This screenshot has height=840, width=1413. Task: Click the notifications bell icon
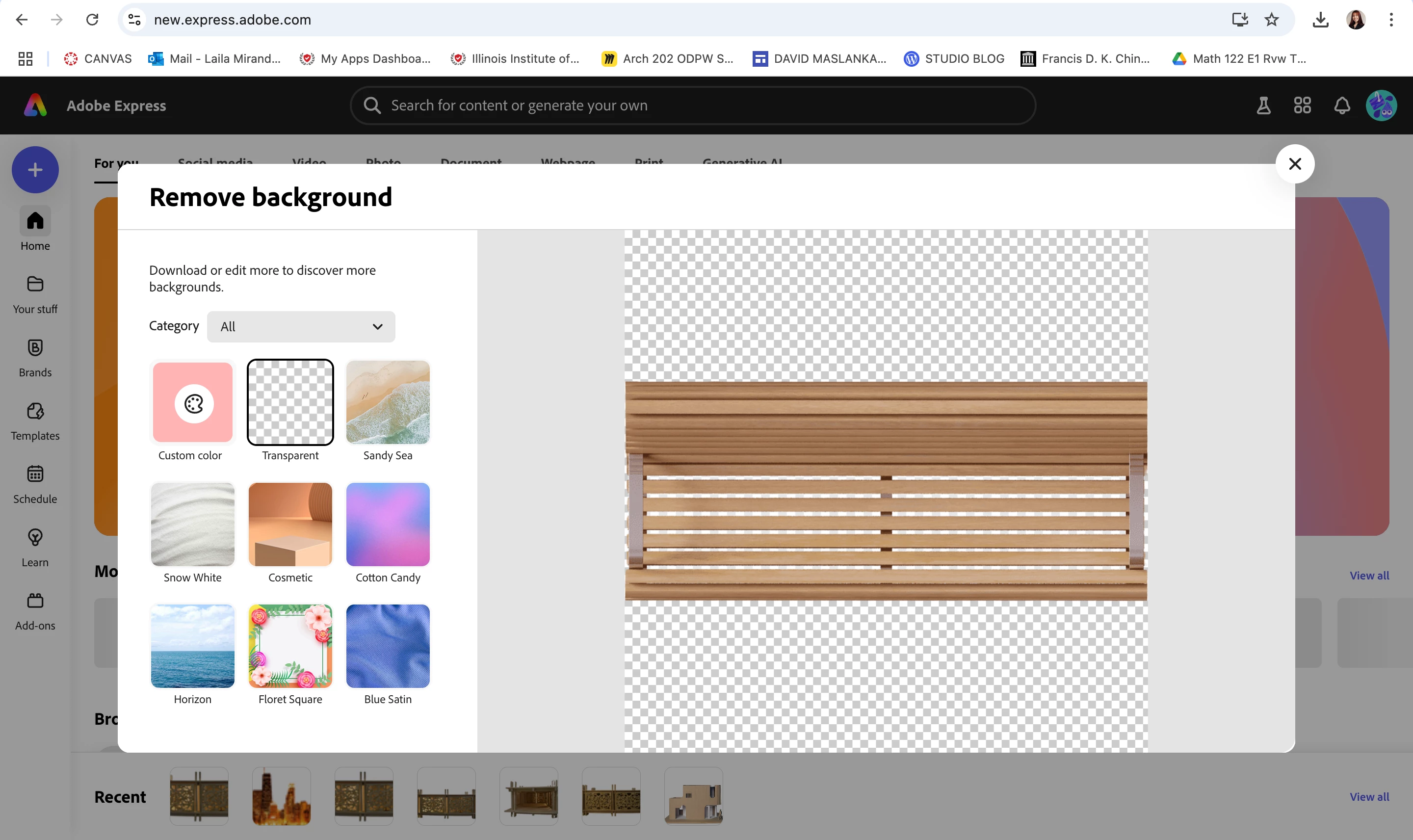tap(1342, 106)
